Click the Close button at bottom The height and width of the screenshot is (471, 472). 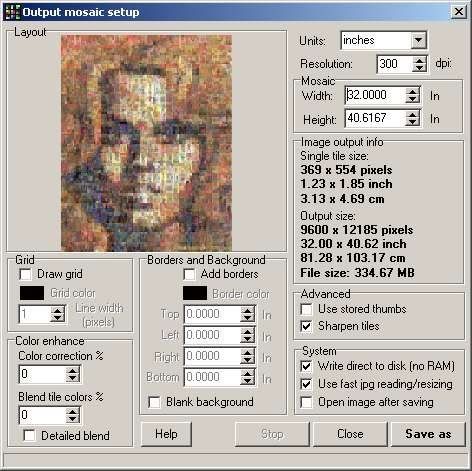coord(350,434)
